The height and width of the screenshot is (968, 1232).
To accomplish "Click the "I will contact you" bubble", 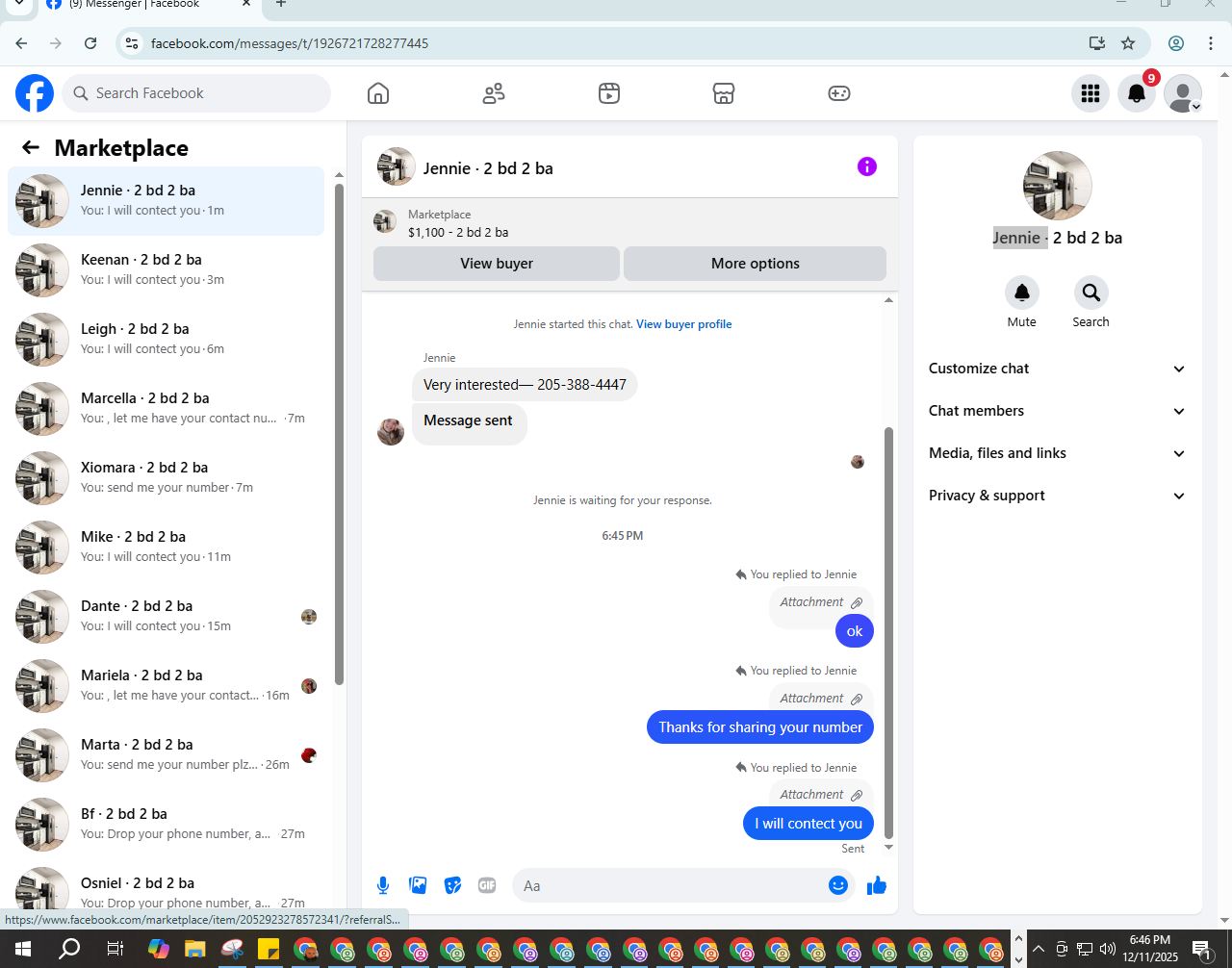I will (808, 824).
